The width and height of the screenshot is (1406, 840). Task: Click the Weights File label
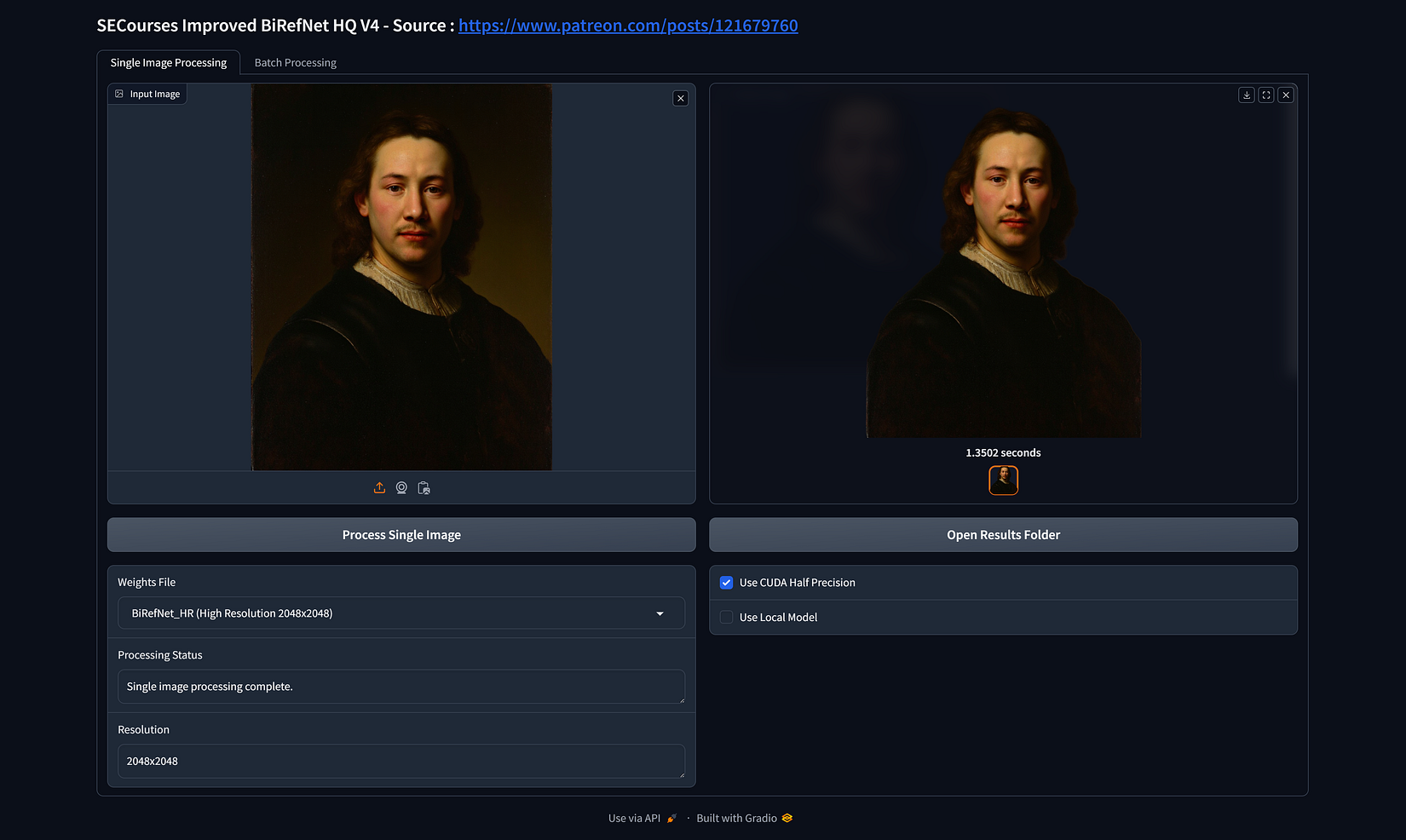147,583
